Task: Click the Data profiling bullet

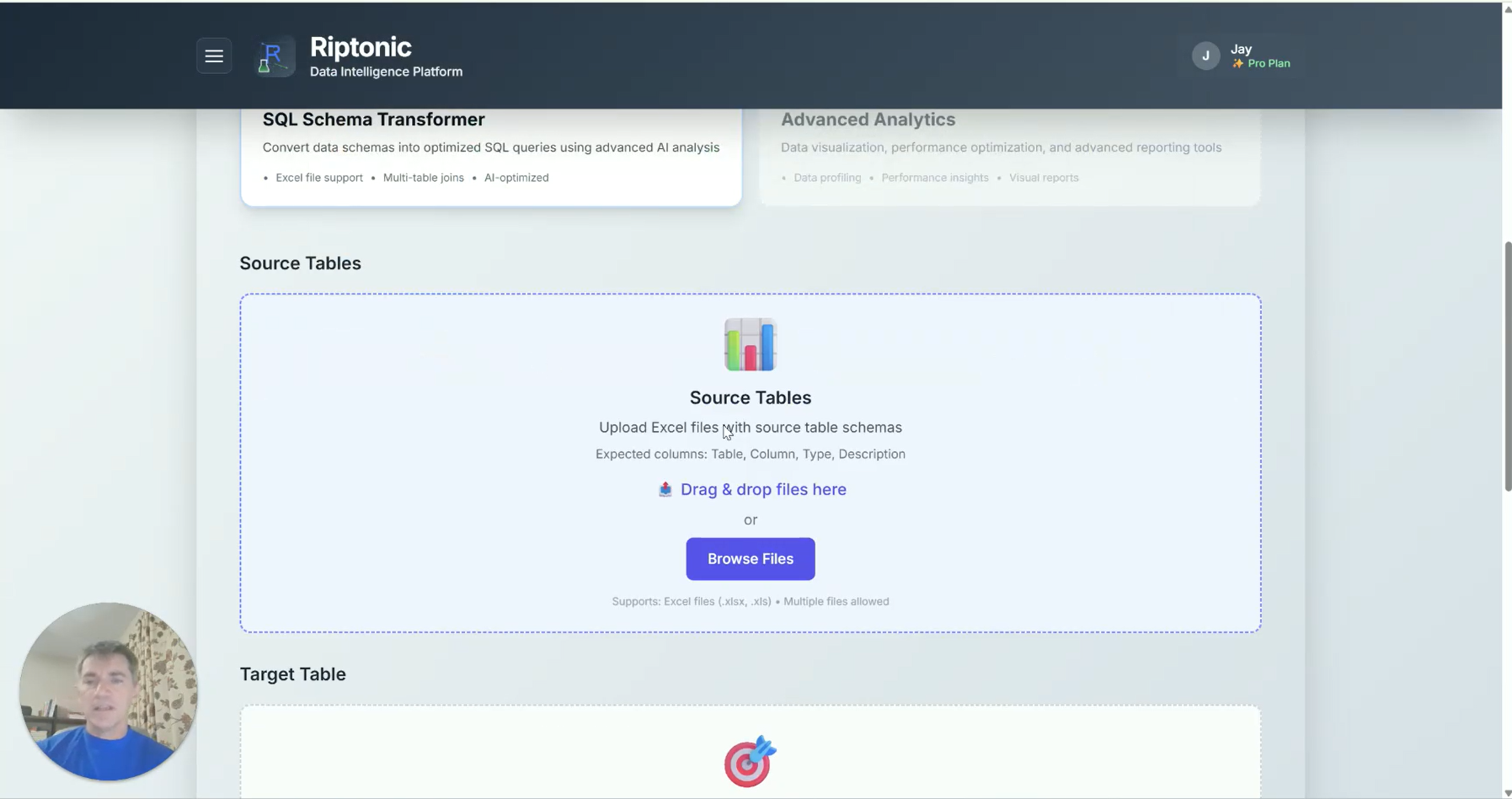Action: pos(827,178)
